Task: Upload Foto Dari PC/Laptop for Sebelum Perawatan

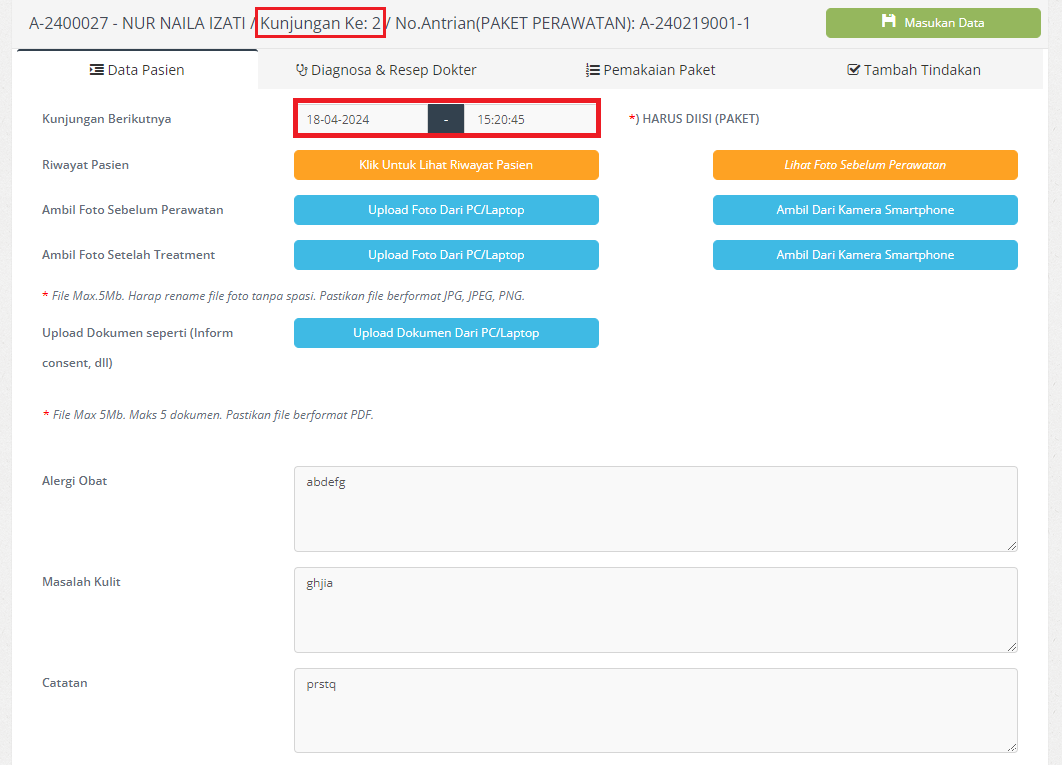Action: (x=446, y=210)
